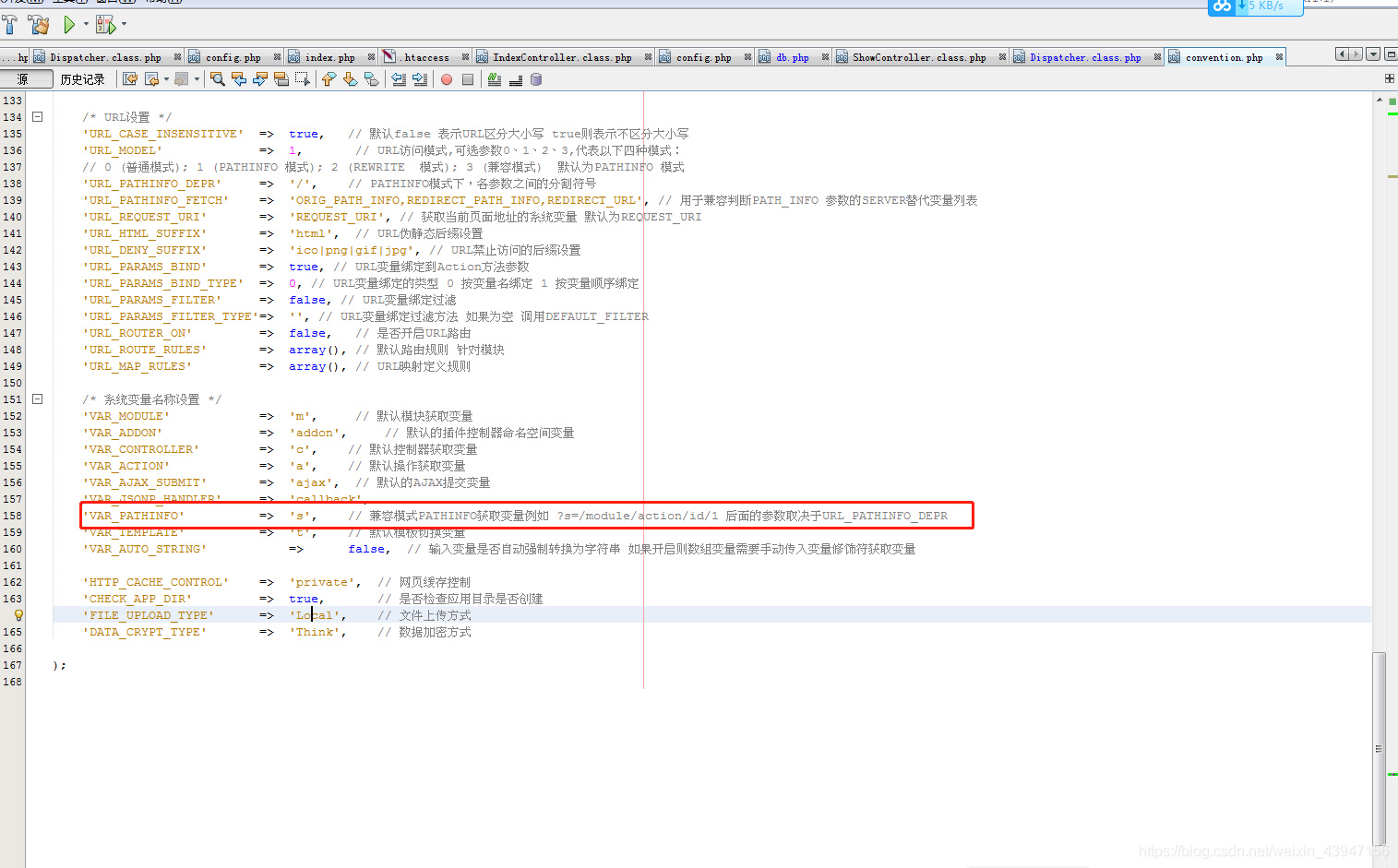Stop macro recording square icon
The height and width of the screenshot is (868, 1398).
click(x=468, y=79)
